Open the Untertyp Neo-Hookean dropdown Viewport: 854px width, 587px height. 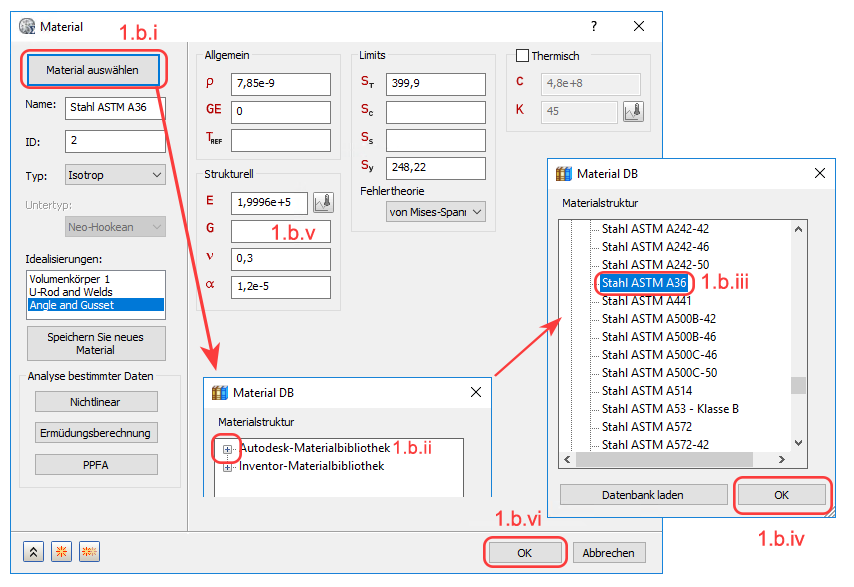[x=115, y=227]
